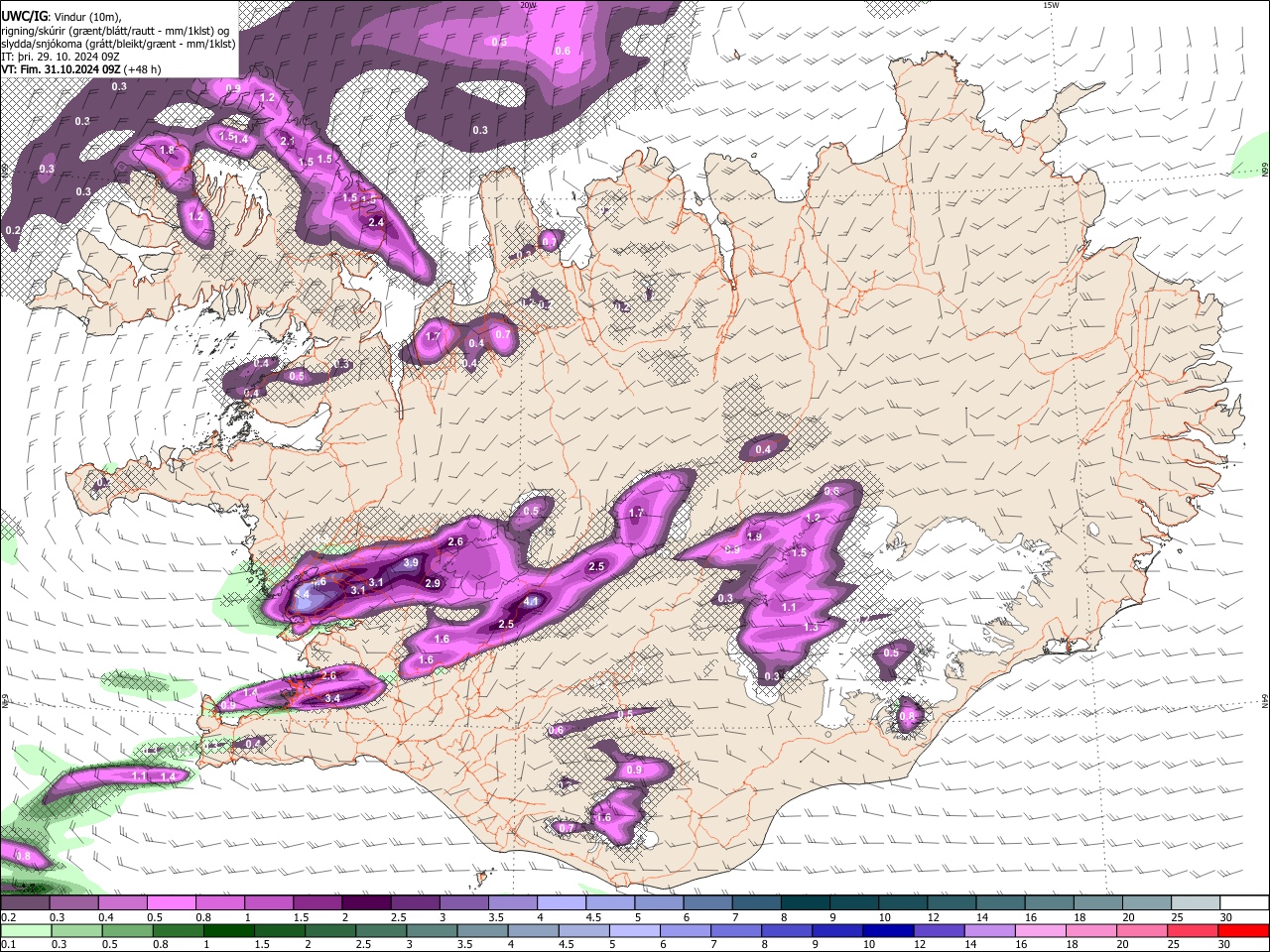The height and width of the screenshot is (952, 1270).
Task: Click the 2.4 precipitation value on the map
Action: 376,222
